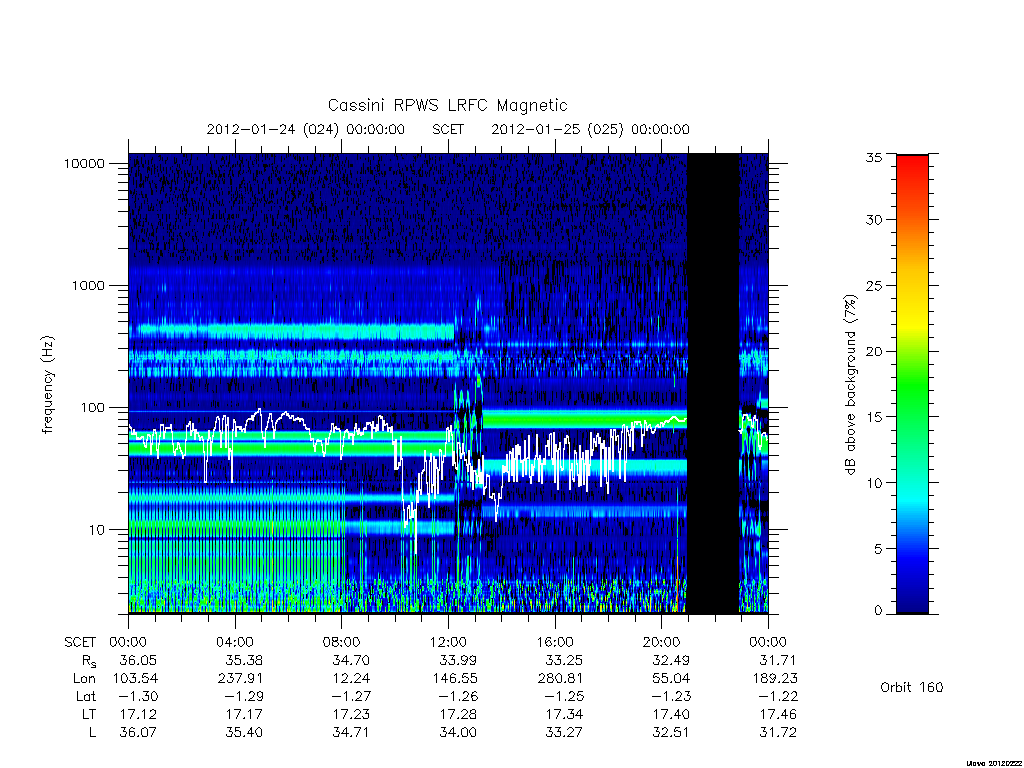Click the green middle of the color bar
The width and height of the screenshot is (1024, 768).
click(x=912, y=385)
